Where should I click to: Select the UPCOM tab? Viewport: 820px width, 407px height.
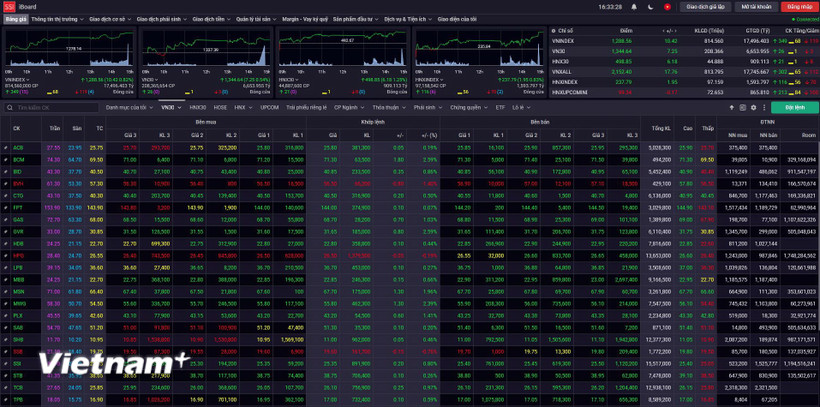[x=270, y=107]
